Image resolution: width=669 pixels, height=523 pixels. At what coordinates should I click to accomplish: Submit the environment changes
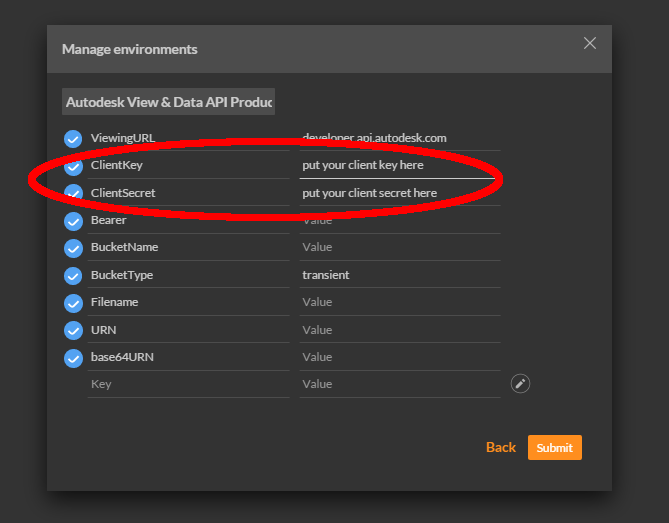[554, 447]
